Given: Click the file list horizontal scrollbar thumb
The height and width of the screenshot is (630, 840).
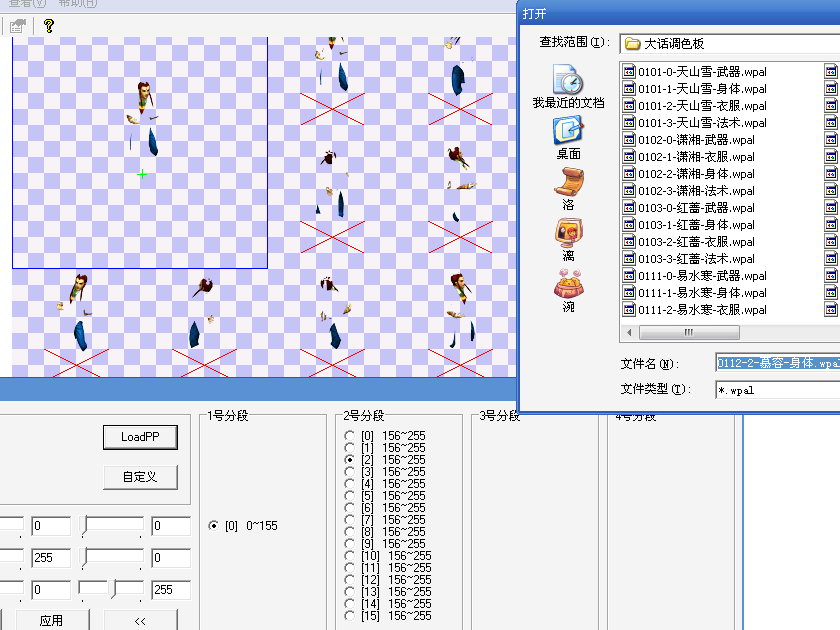Looking at the screenshot, I should [x=689, y=333].
